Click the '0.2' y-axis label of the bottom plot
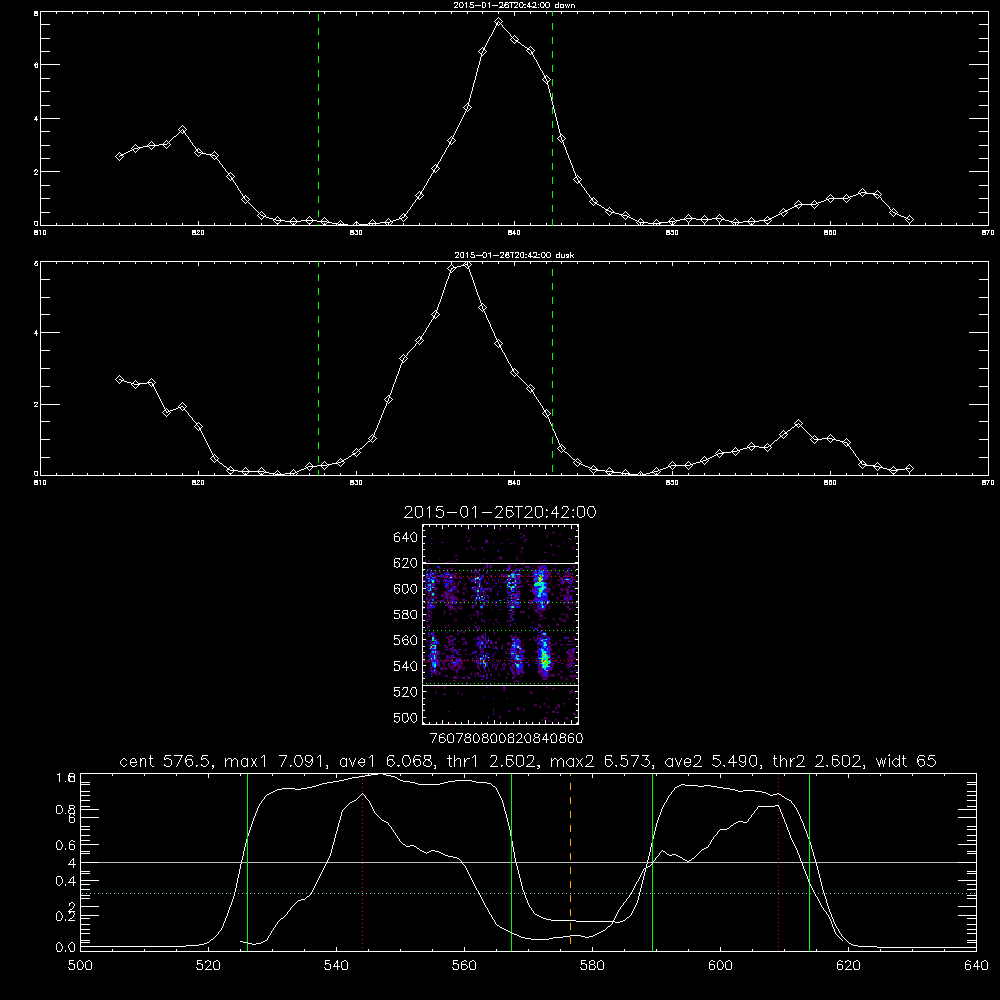Image resolution: width=1000 pixels, height=1000 pixels. click(x=65, y=916)
